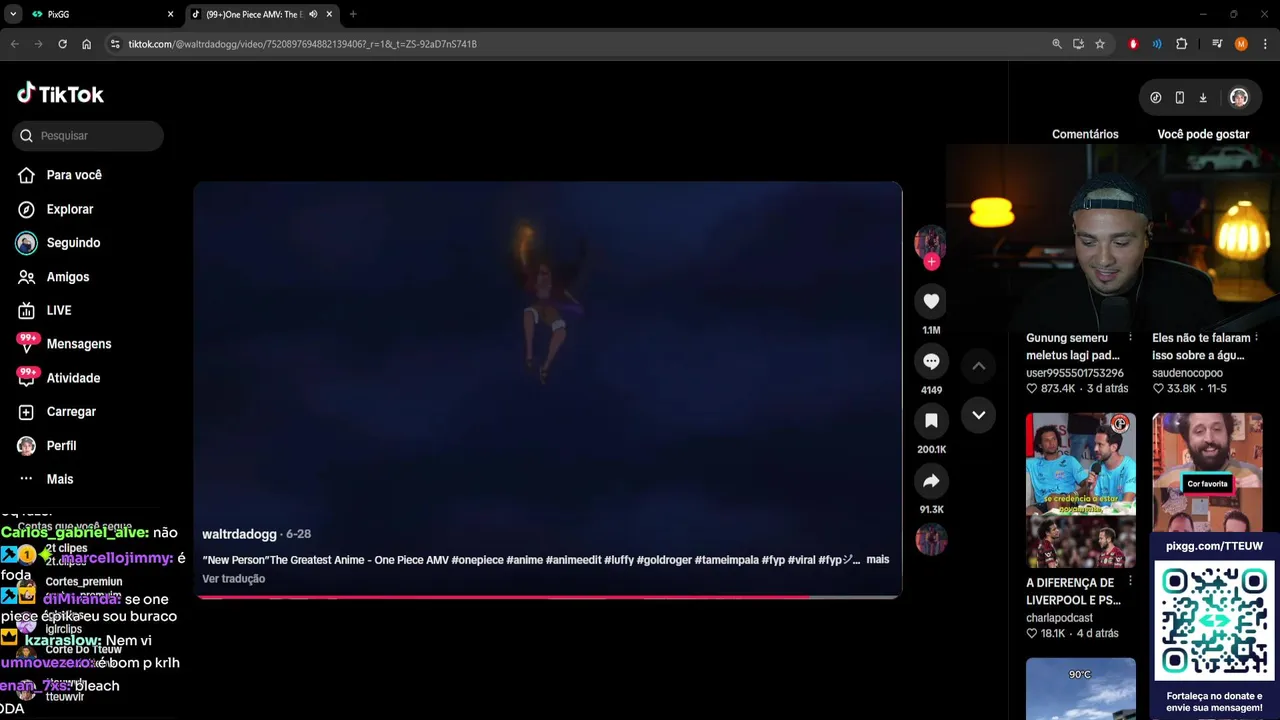This screenshot has height=720, width=1280.
Task: Click the waltrdadogg username
Action: tap(239, 534)
